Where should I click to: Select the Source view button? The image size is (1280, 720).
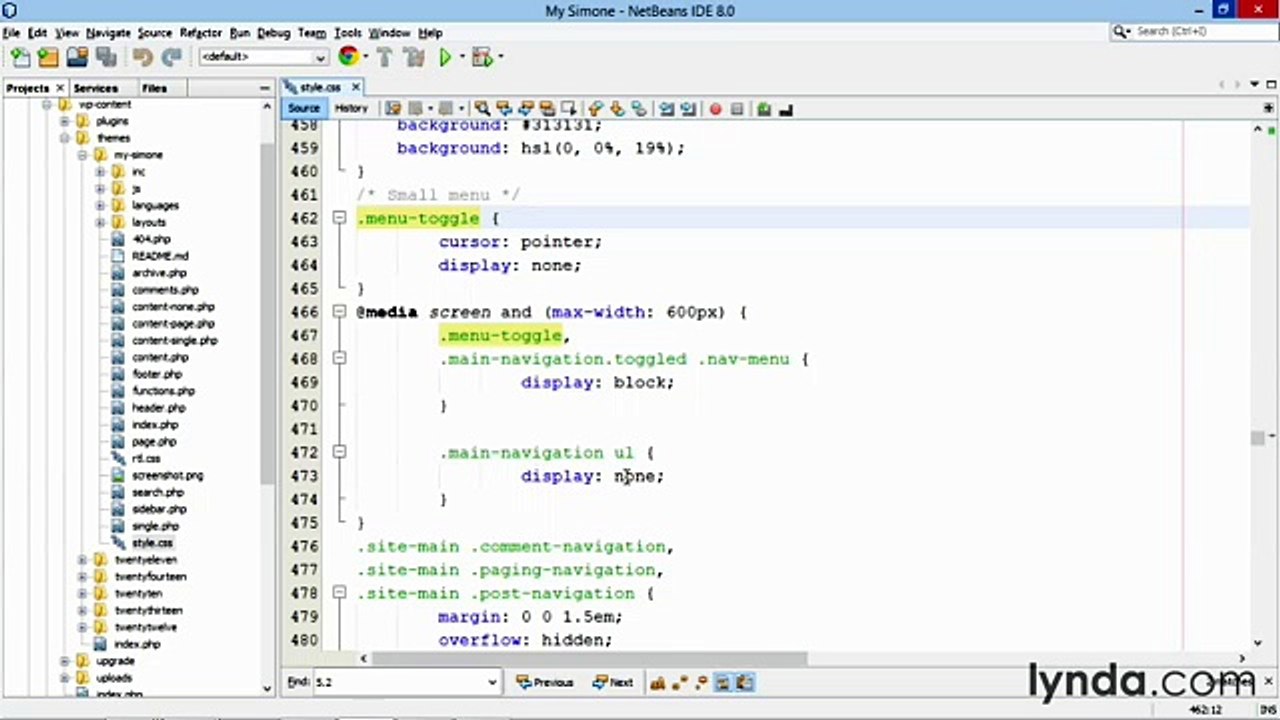[304, 108]
